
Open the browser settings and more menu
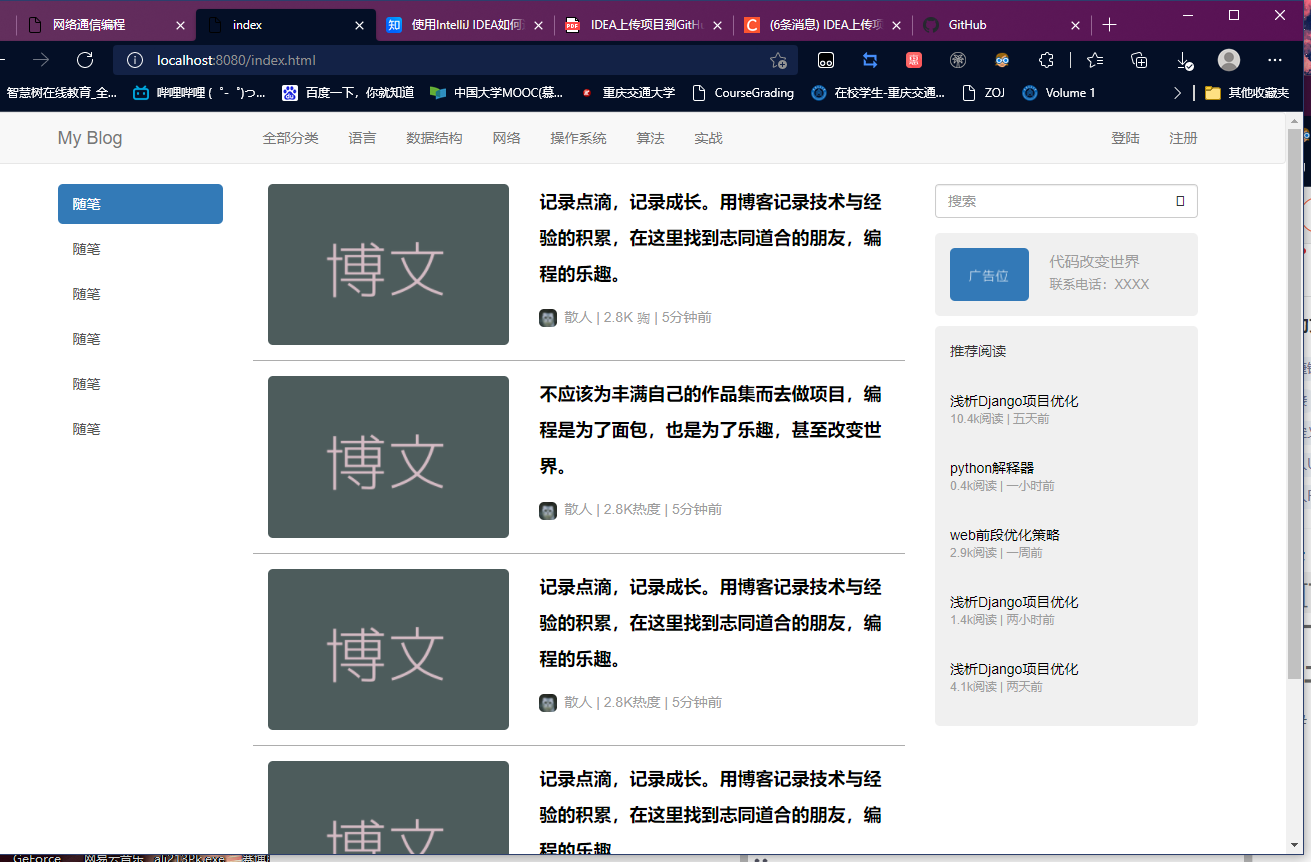1274,60
